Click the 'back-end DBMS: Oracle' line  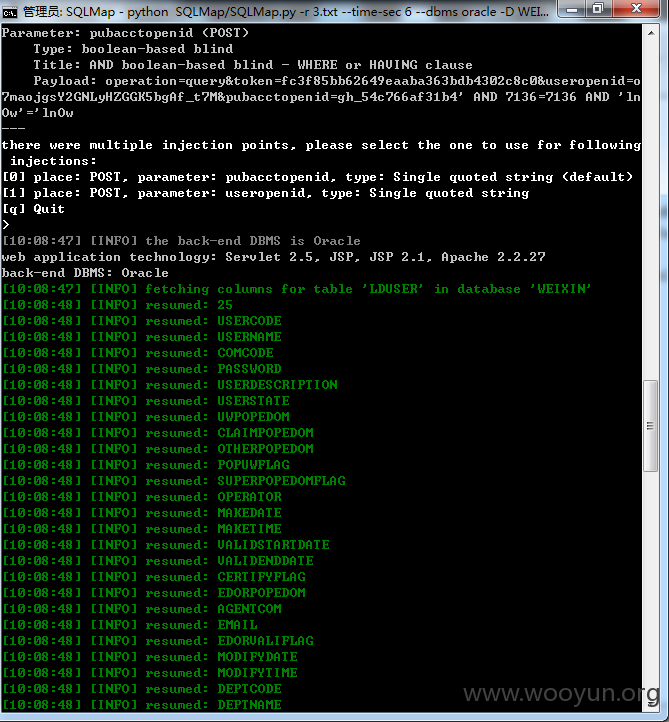coord(85,273)
